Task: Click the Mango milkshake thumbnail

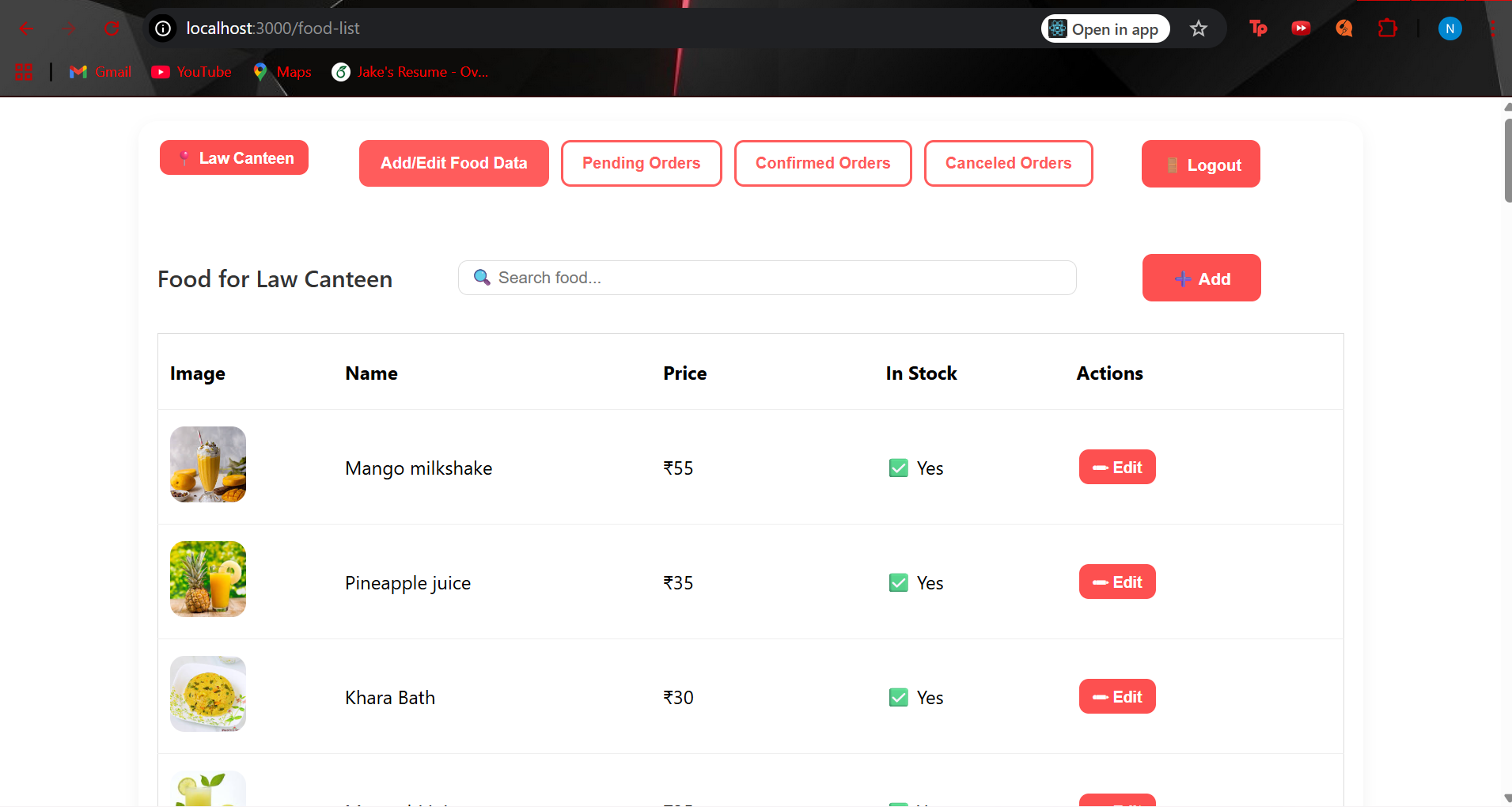Action: coord(208,464)
